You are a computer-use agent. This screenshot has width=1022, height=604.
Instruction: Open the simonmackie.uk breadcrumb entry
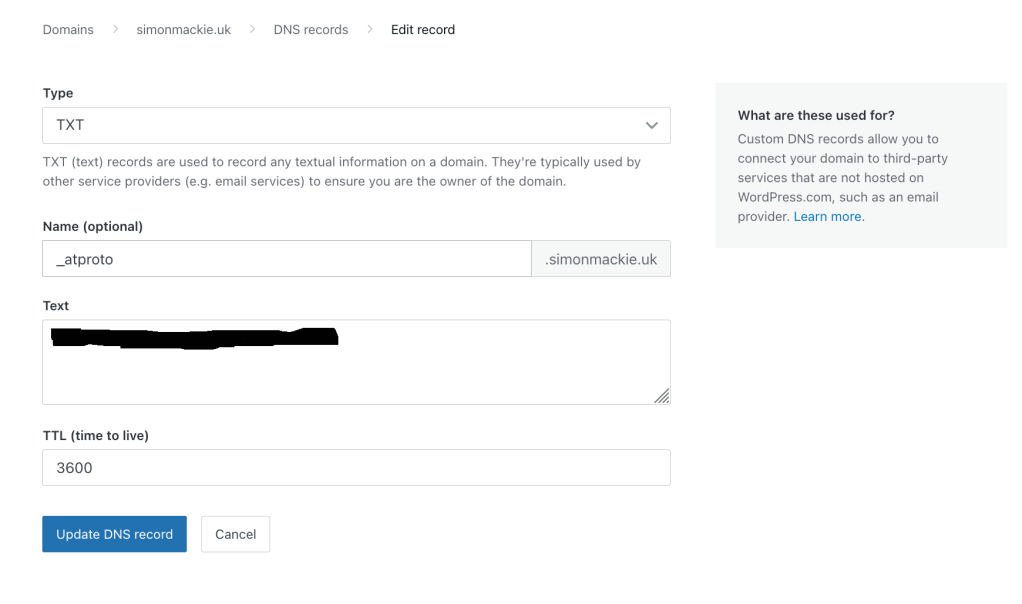click(x=183, y=29)
